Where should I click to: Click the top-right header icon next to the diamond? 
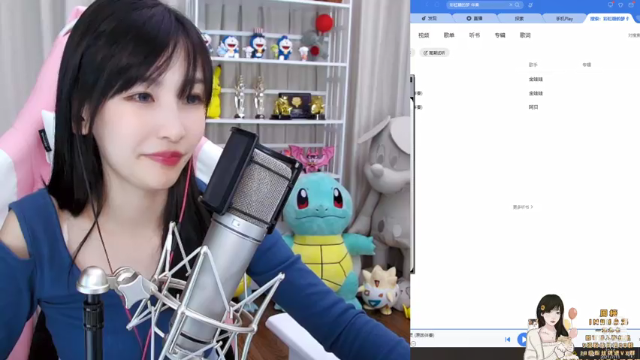click(x=631, y=4)
